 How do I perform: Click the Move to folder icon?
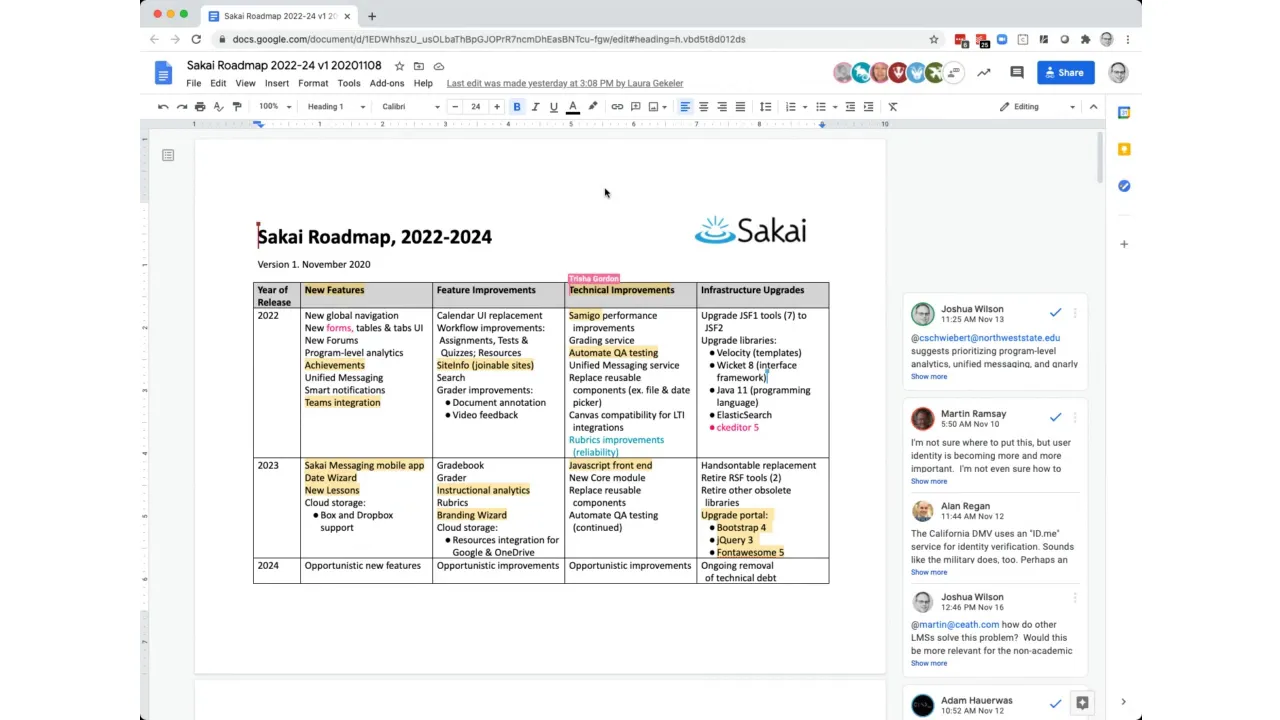point(419,66)
